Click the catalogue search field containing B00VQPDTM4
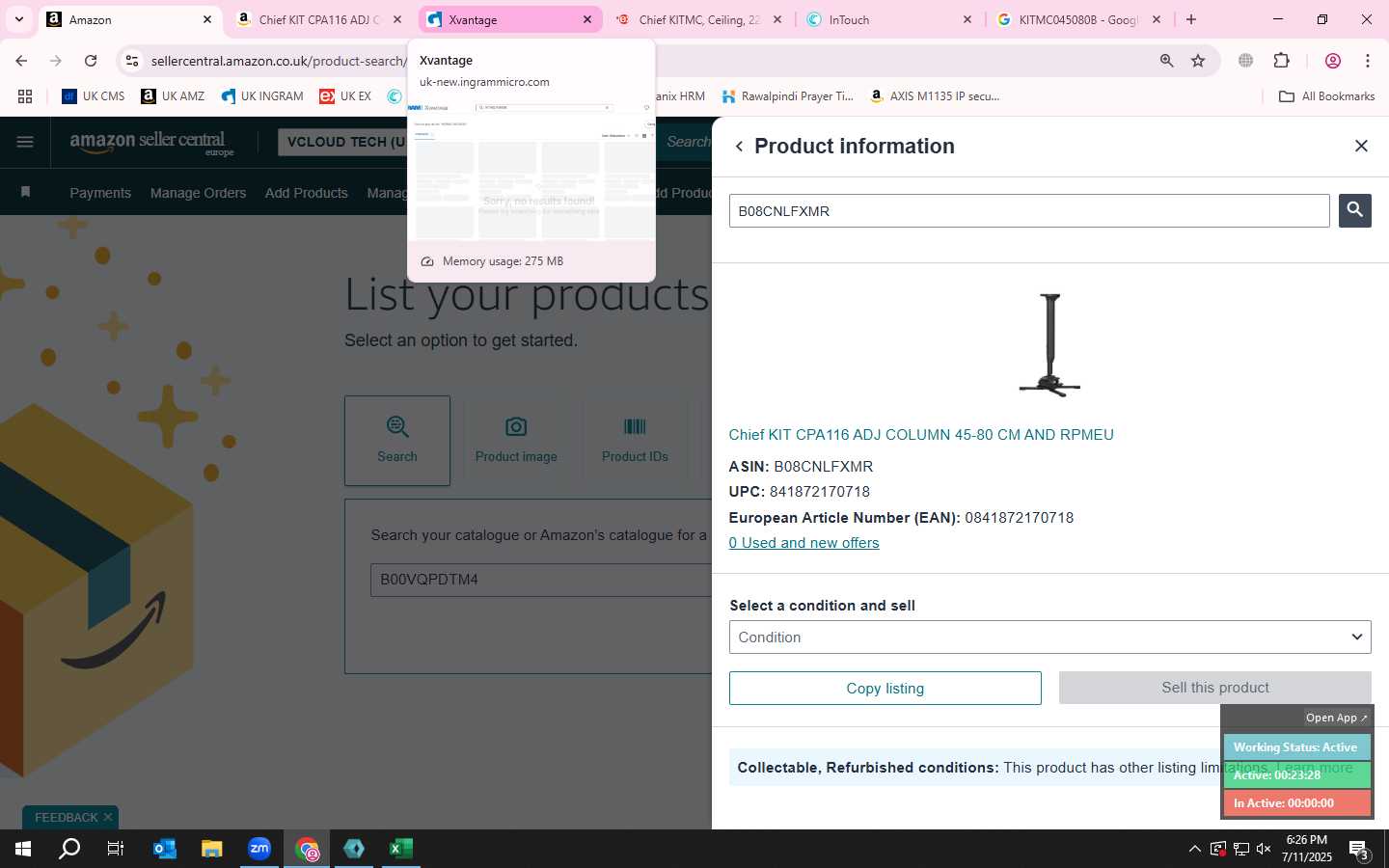The width and height of the screenshot is (1389, 868). coord(540,580)
